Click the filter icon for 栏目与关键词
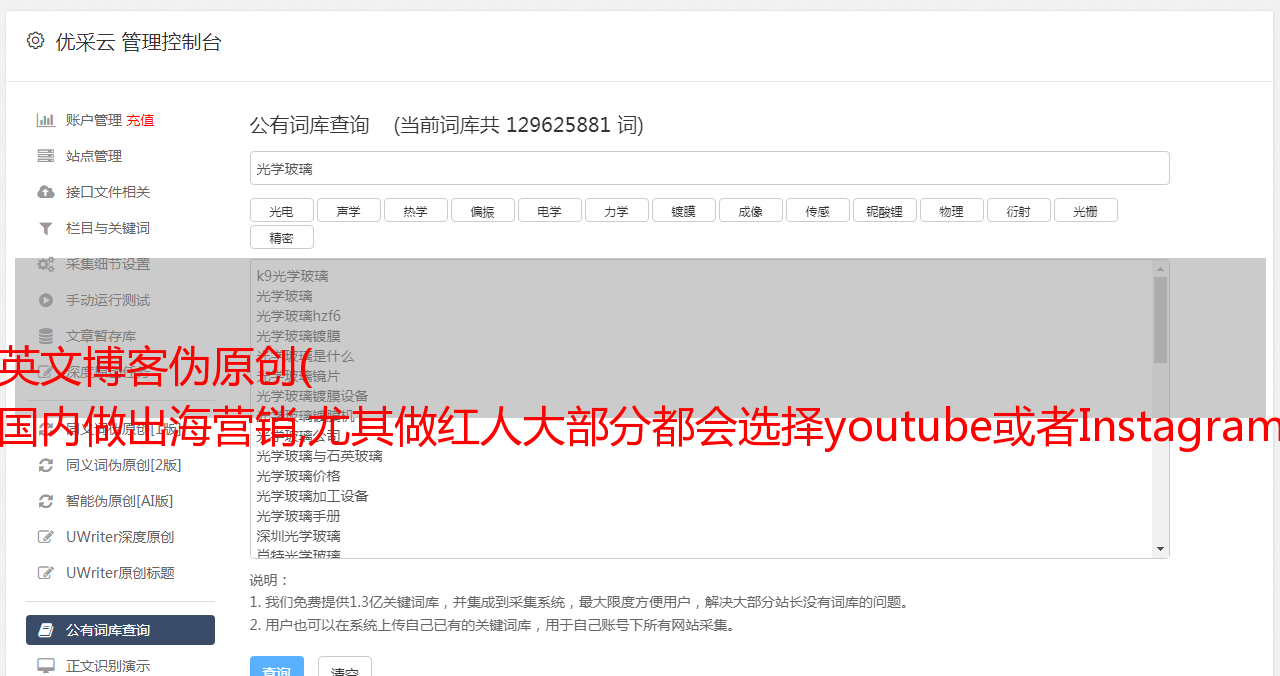The height and width of the screenshot is (676, 1280). coord(46,228)
